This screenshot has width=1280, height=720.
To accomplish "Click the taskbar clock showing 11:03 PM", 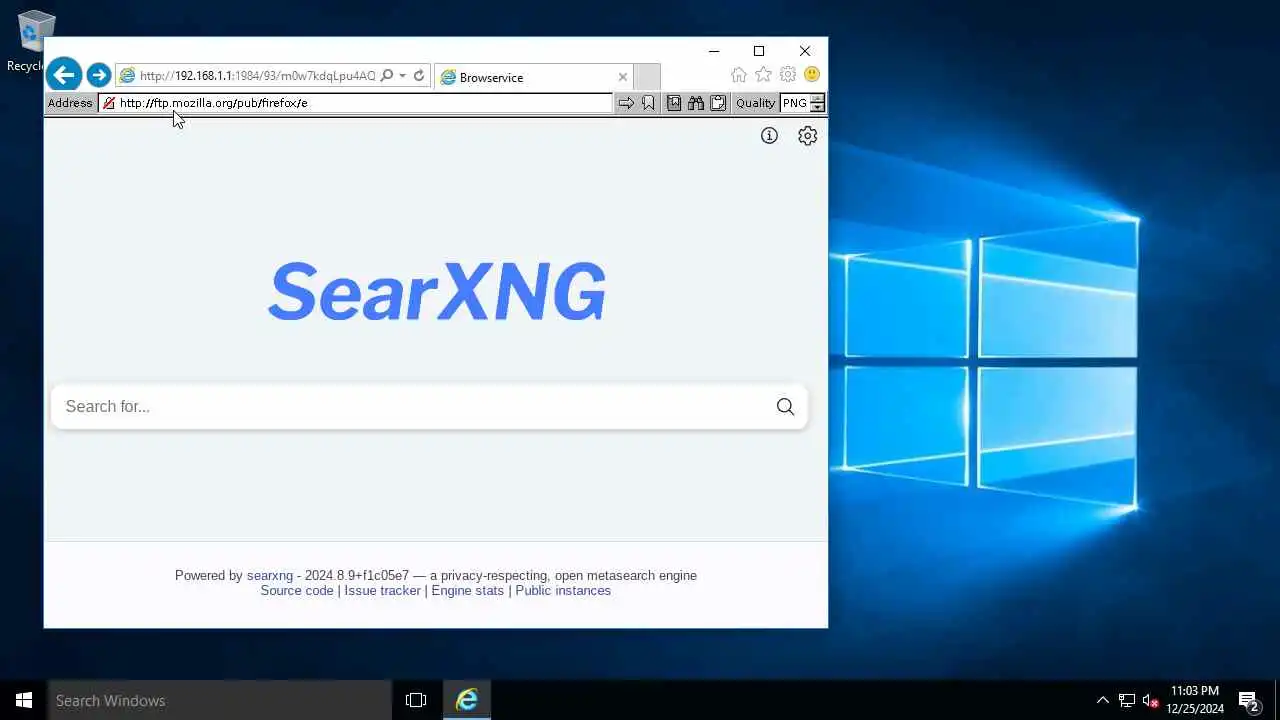I will [x=1195, y=700].
